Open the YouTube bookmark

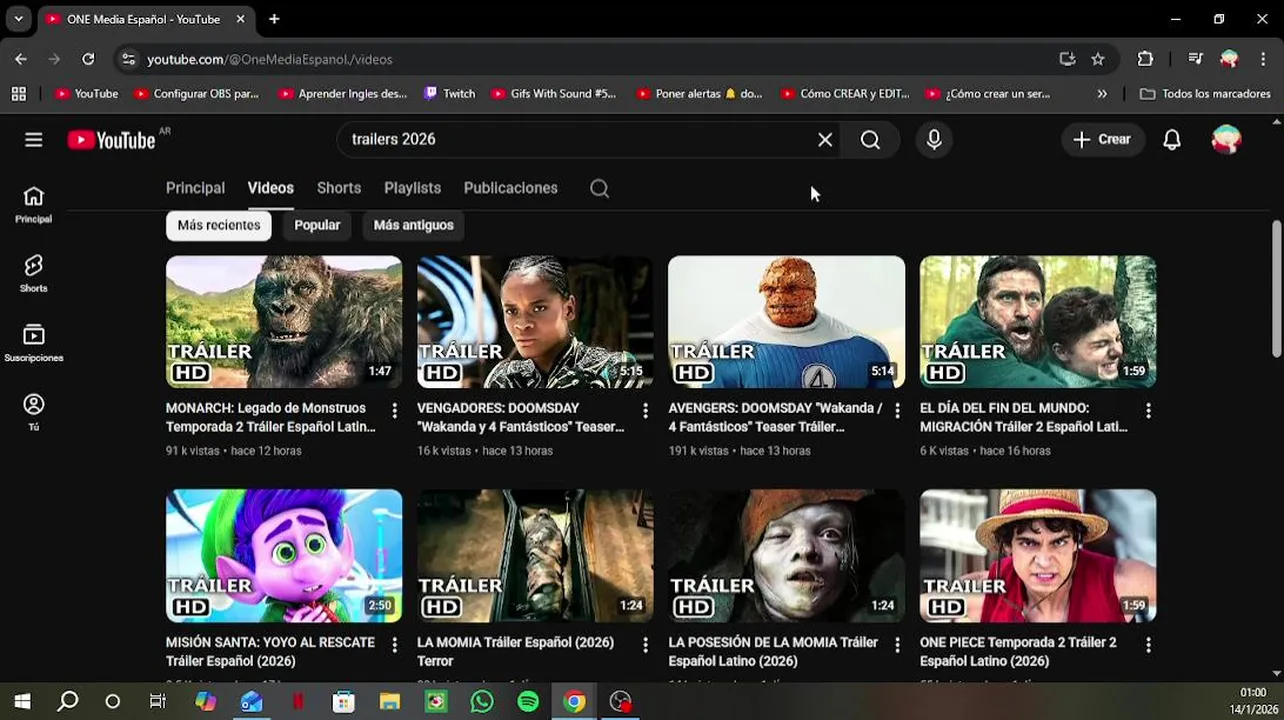(87, 93)
